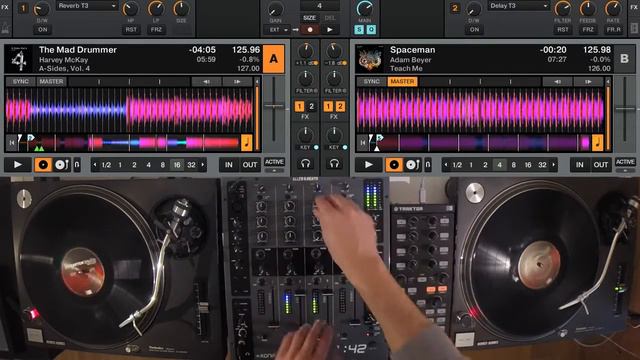Click Deck A tempo pitch fader
640x360 pixels.
pyautogui.click(x=274, y=106)
